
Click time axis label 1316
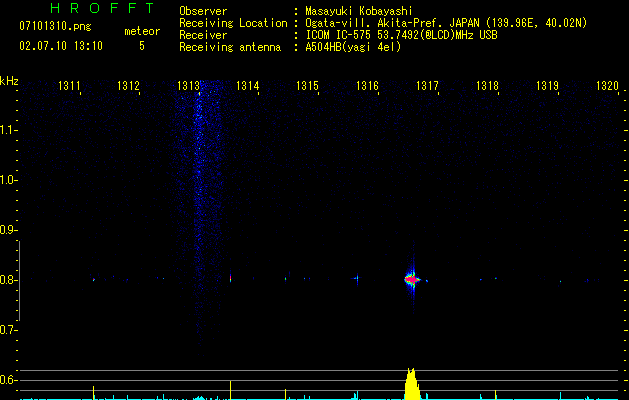click(367, 86)
